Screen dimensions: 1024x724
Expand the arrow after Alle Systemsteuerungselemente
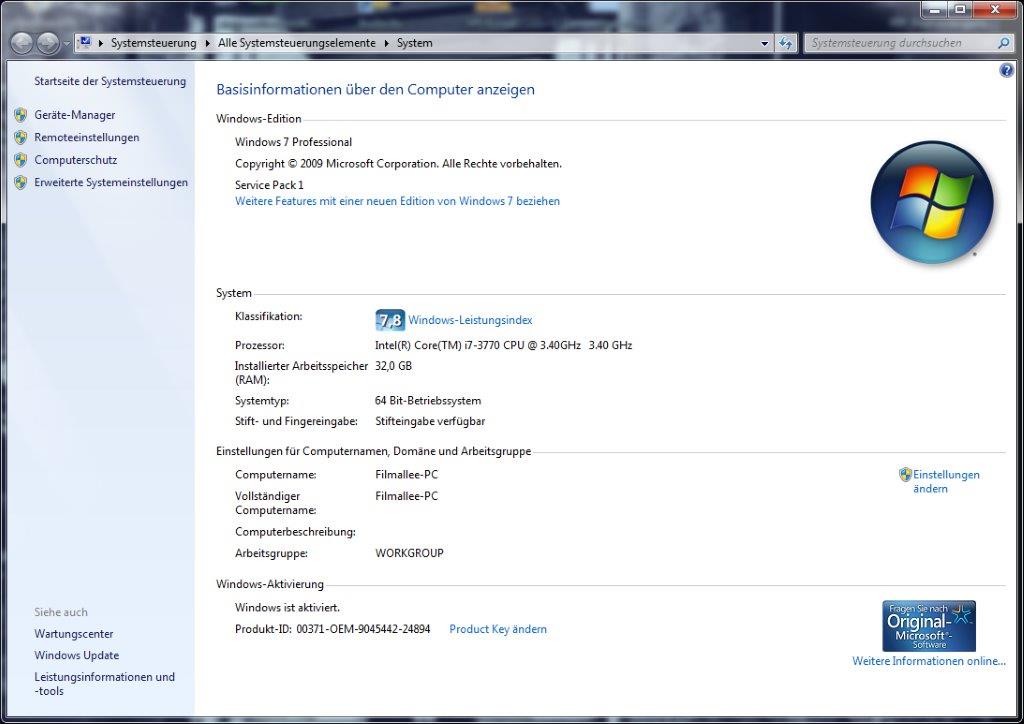point(387,43)
